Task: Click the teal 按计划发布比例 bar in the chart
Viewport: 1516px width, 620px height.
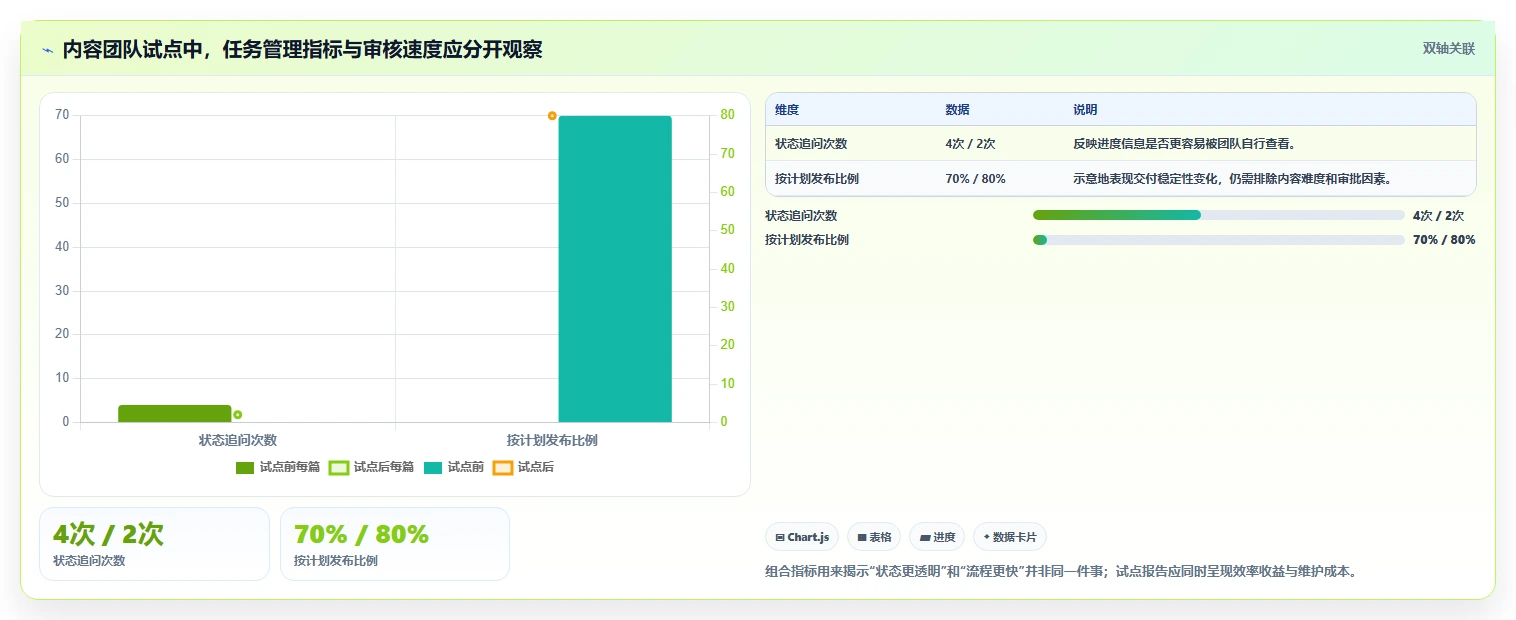Action: pyautogui.click(x=615, y=269)
